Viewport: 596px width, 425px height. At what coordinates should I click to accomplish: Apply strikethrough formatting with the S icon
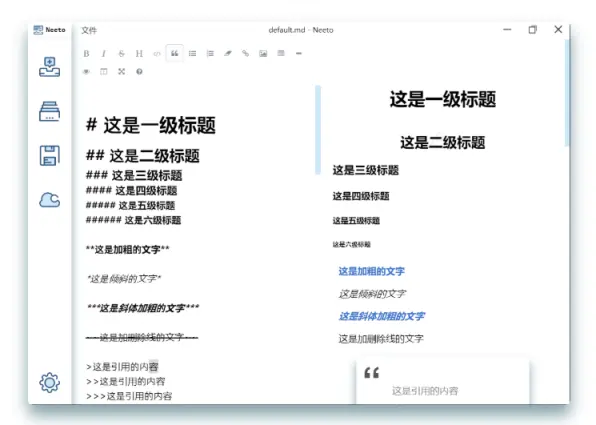click(x=121, y=54)
